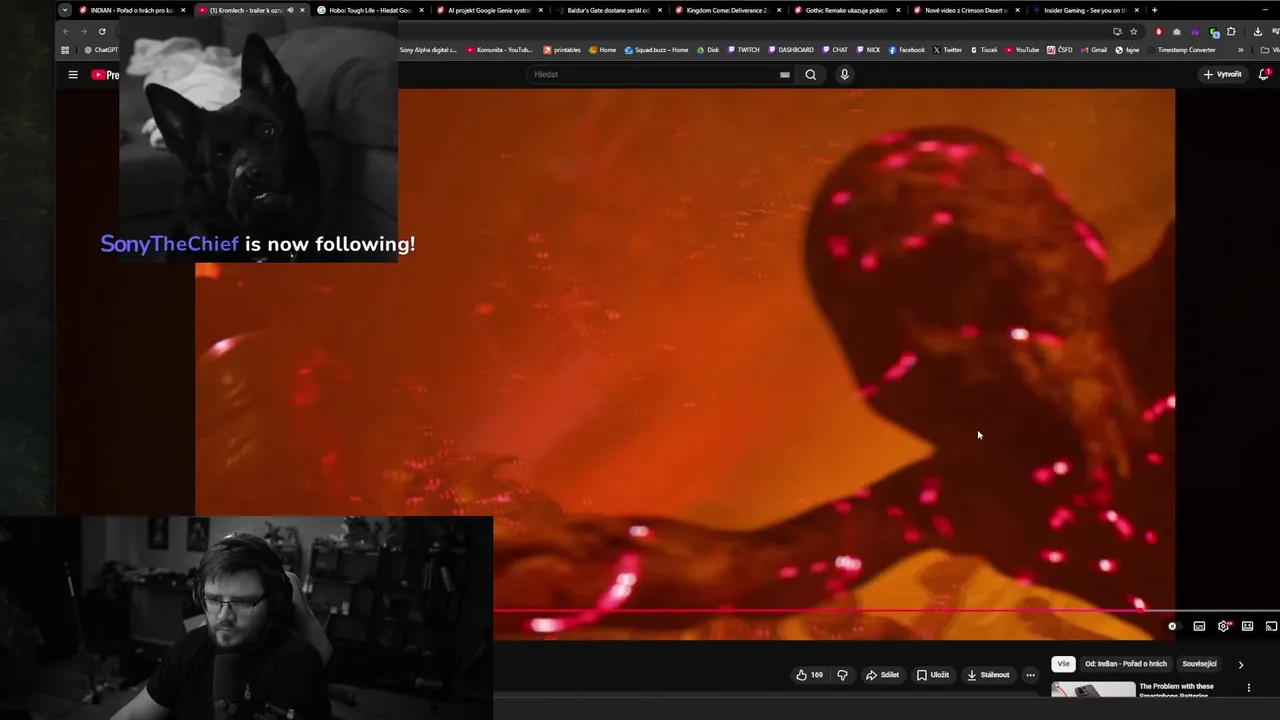Screen dimensions: 1280x720
Task: Switch to the Insider Gaming browser tab
Action: coord(1085,10)
